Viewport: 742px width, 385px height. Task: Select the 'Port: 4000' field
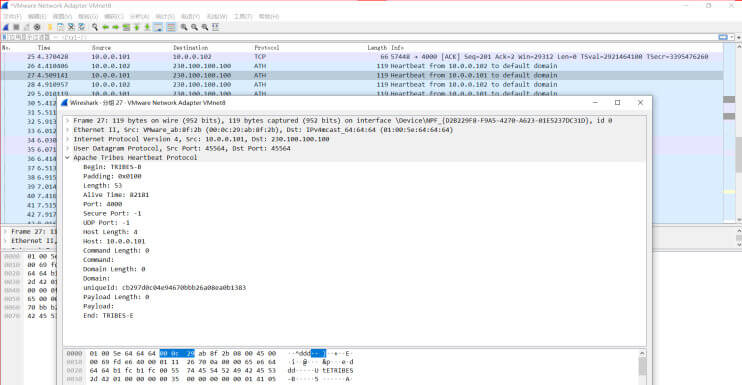point(103,204)
